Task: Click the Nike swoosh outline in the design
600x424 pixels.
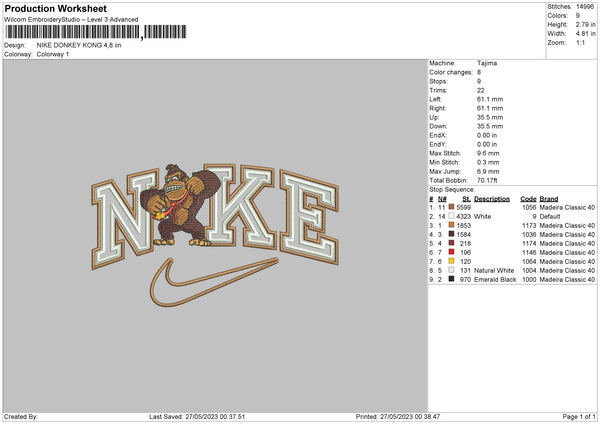Action: coord(214,282)
